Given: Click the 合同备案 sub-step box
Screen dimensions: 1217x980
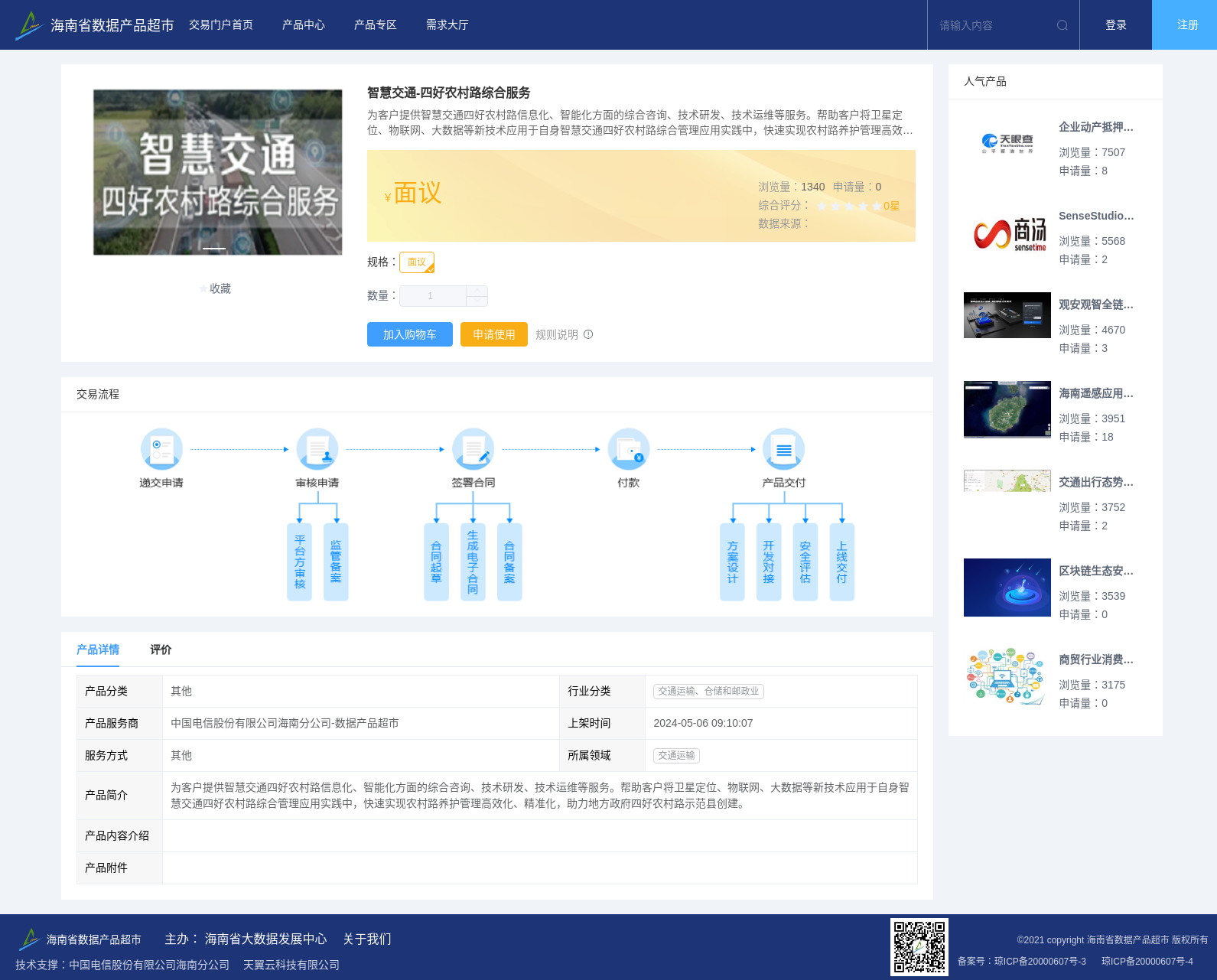Looking at the screenshot, I should tap(509, 562).
